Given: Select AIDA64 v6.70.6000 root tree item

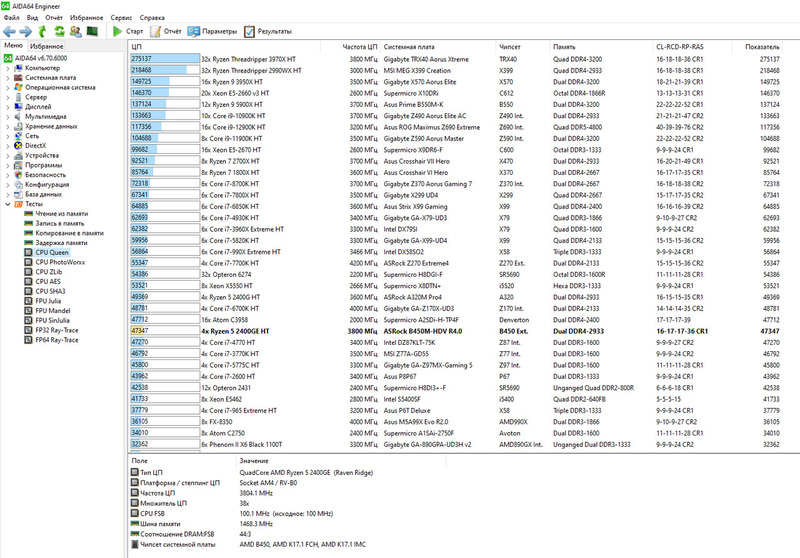Looking at the screenshot, I should pos(36,58).
